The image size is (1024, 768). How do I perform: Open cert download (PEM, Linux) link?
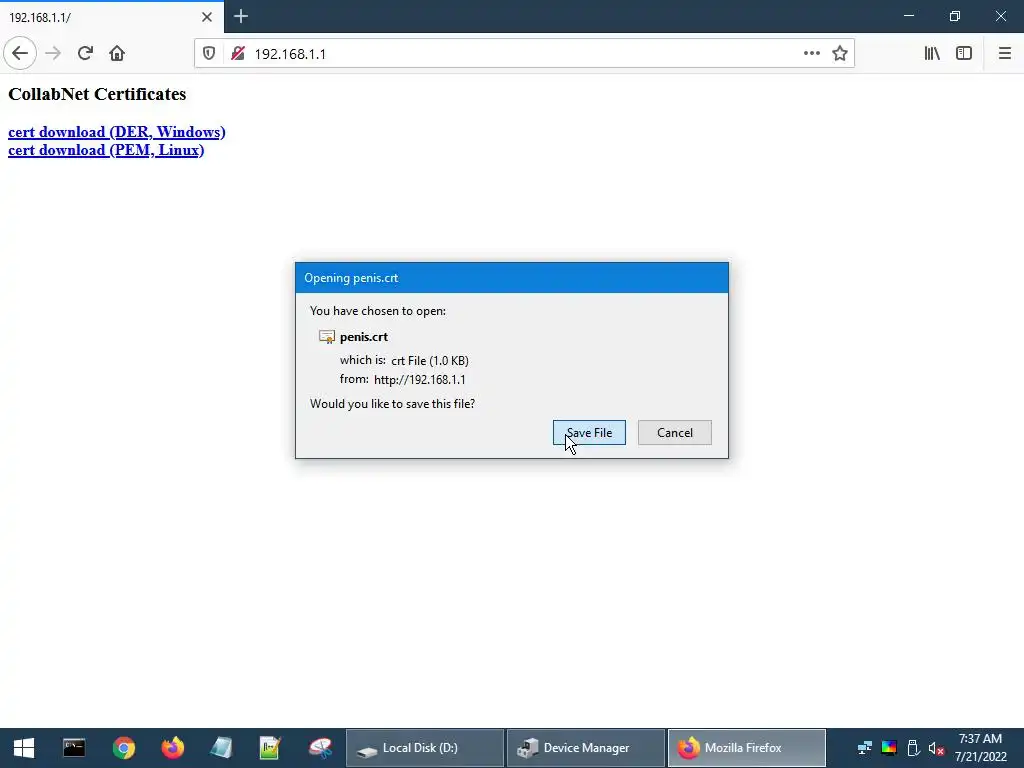point(106,150)
